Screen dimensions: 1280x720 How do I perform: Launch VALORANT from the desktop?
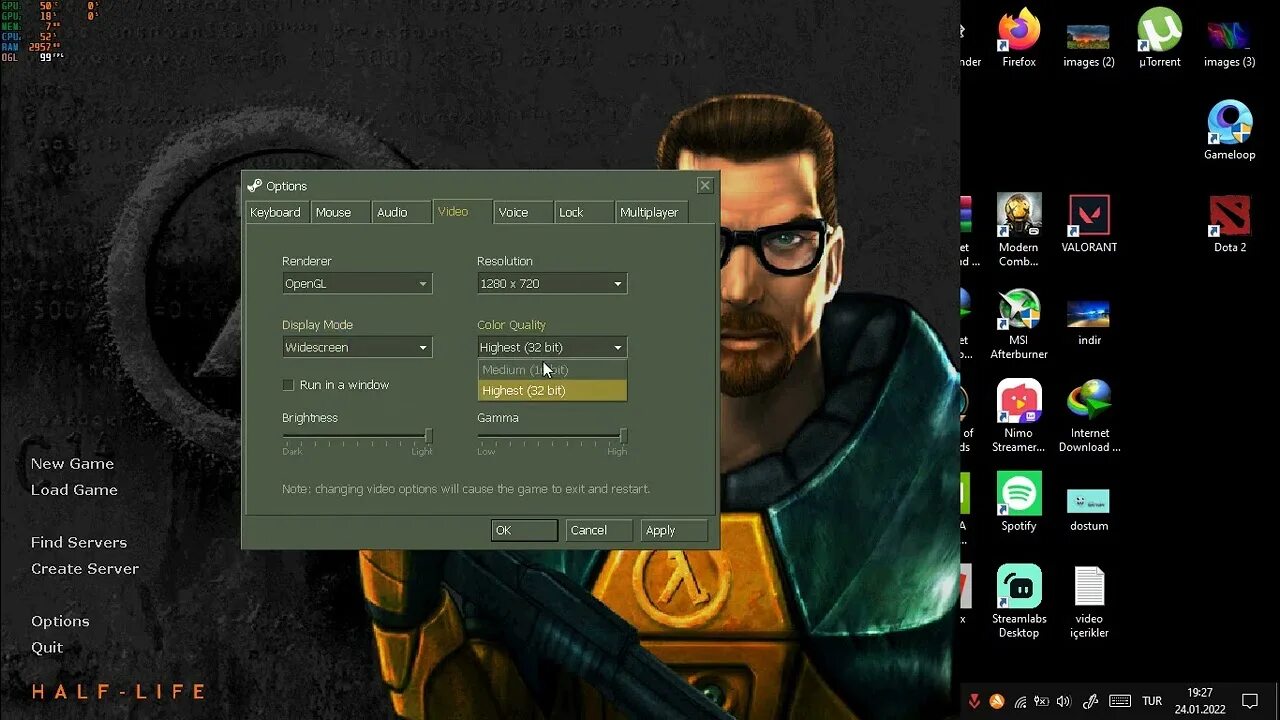(1089, 224)
